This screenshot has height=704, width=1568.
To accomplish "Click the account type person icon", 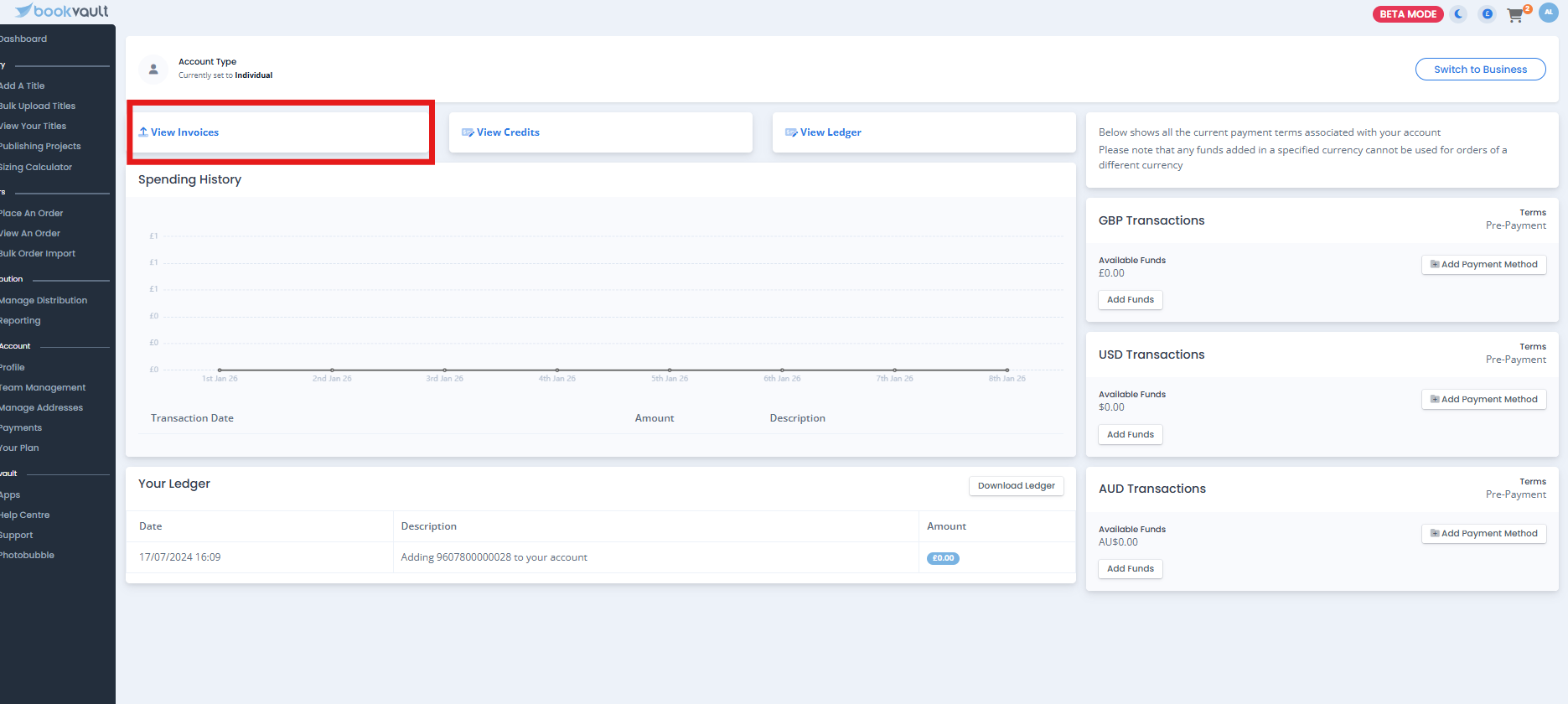I will [x=153, y=70].
